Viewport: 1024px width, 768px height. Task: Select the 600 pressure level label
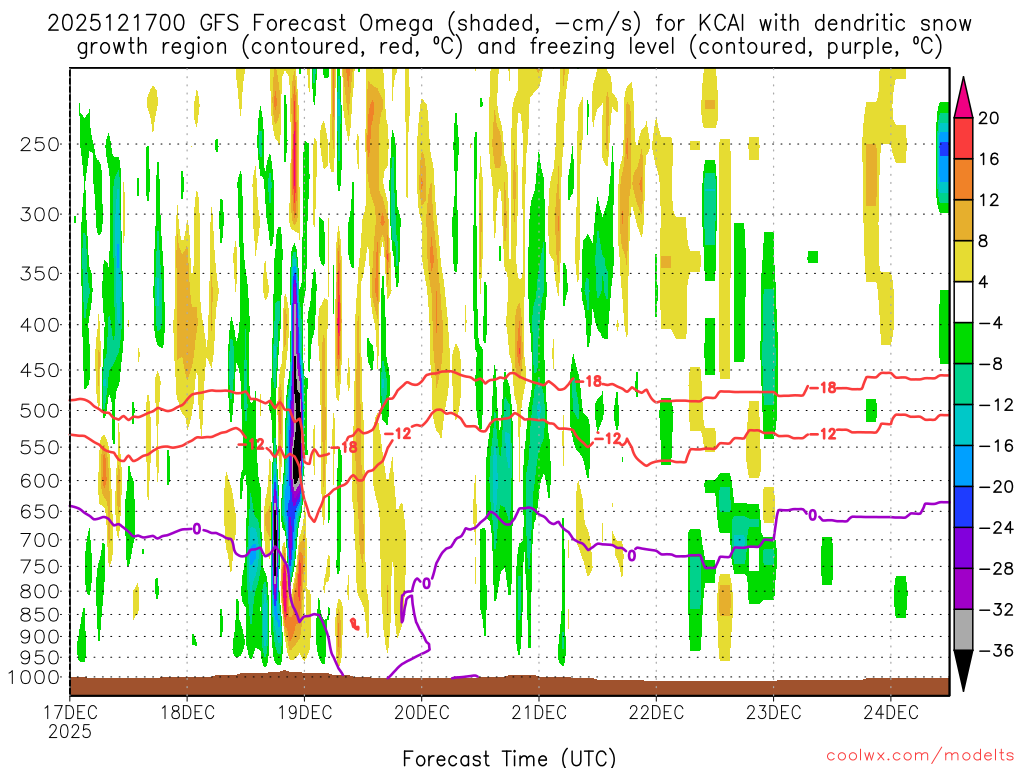click(x=40, y=481)
